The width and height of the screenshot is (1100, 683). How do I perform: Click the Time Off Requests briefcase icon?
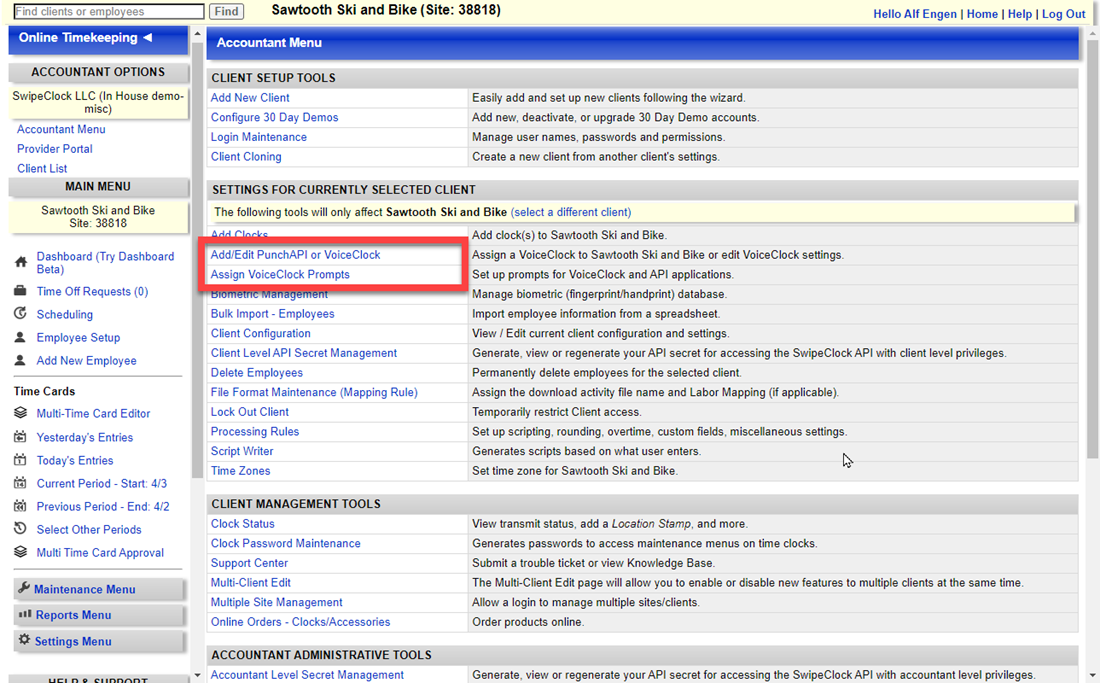(x=20, y=290)
